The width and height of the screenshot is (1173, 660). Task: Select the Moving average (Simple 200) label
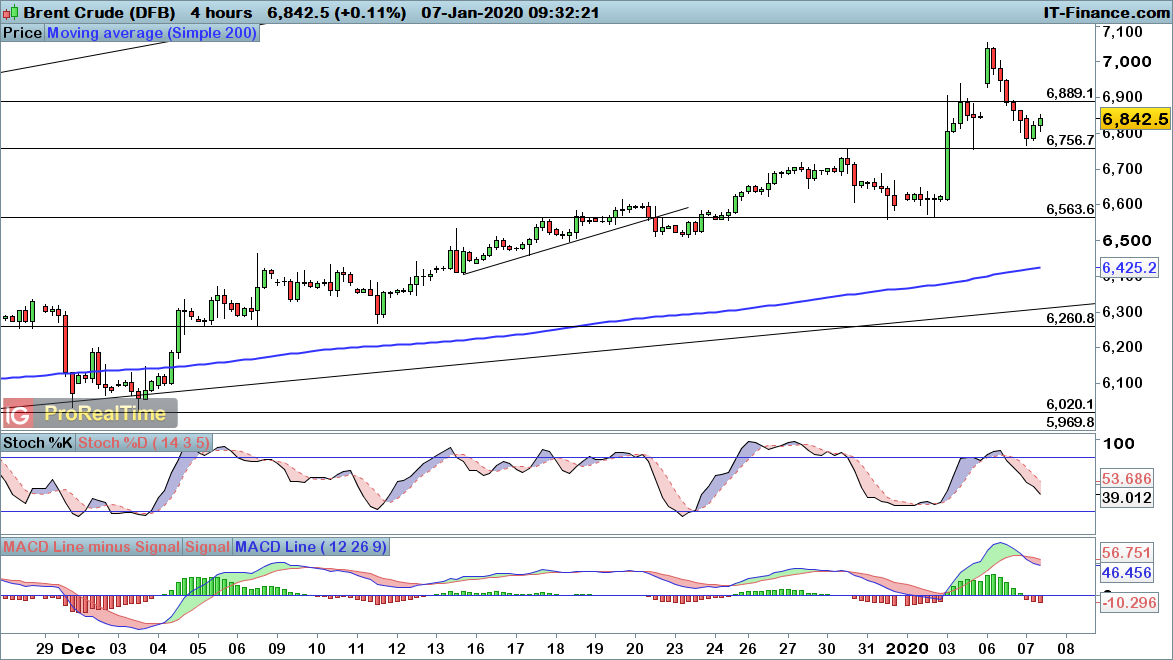152,33
